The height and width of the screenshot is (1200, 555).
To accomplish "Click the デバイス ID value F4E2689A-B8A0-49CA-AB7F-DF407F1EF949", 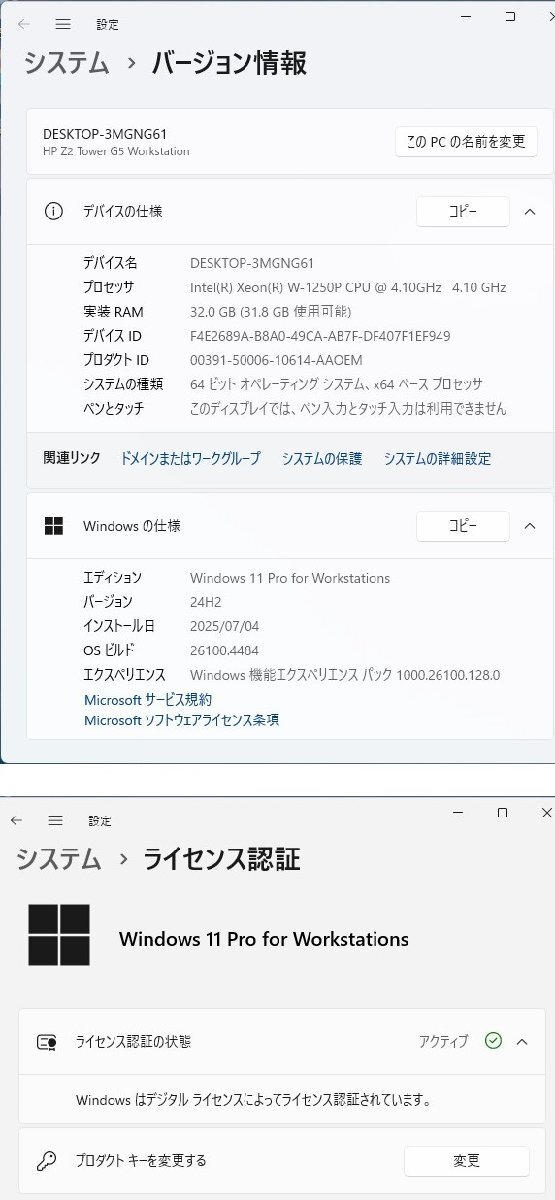I will (x=320, y=336).
